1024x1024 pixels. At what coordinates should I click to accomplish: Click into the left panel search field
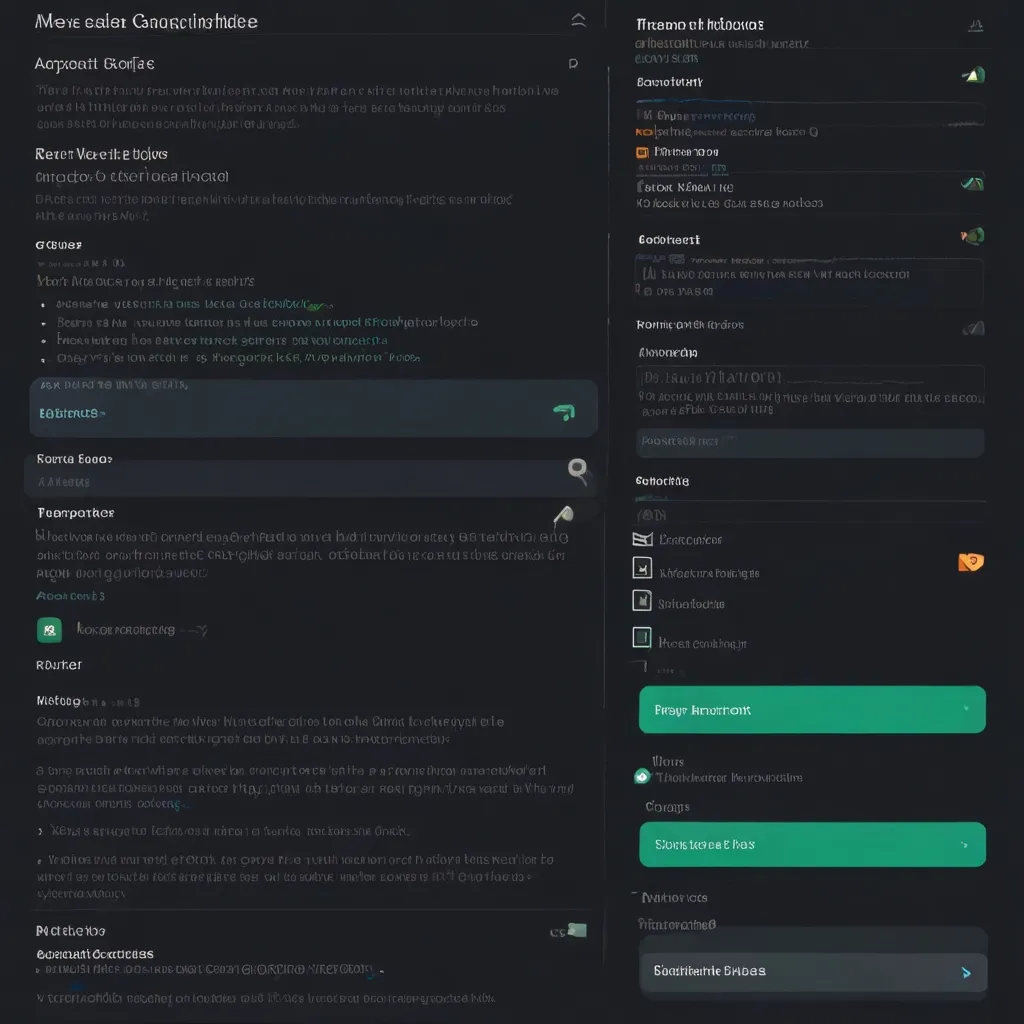click(x=290, y=478)
